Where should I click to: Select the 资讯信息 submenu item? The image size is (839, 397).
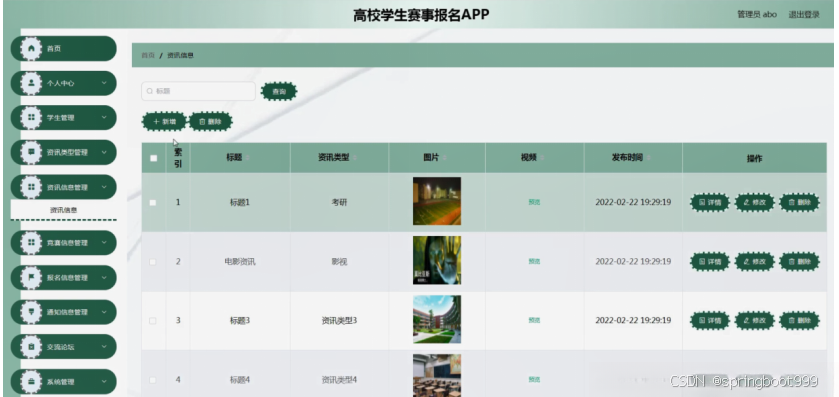click(64, 210)
